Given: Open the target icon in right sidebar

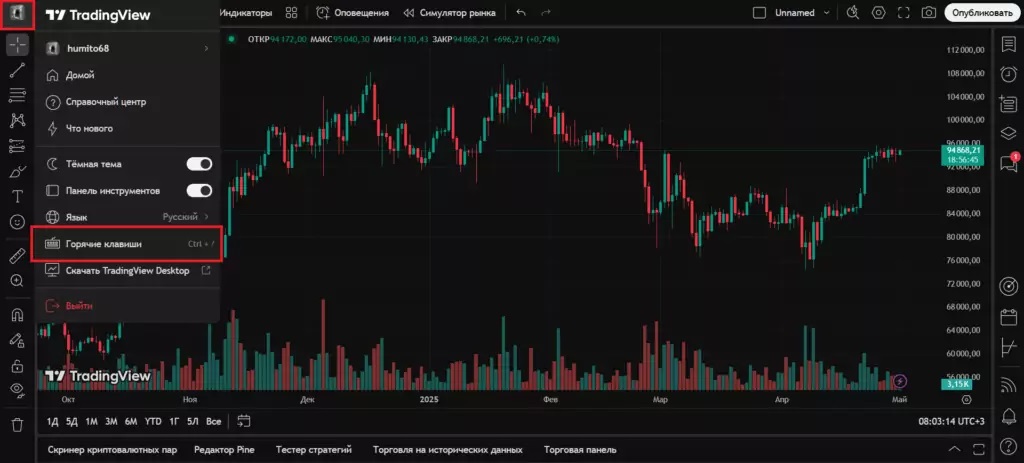Looking at the screenshot, I should [1009, 286].
